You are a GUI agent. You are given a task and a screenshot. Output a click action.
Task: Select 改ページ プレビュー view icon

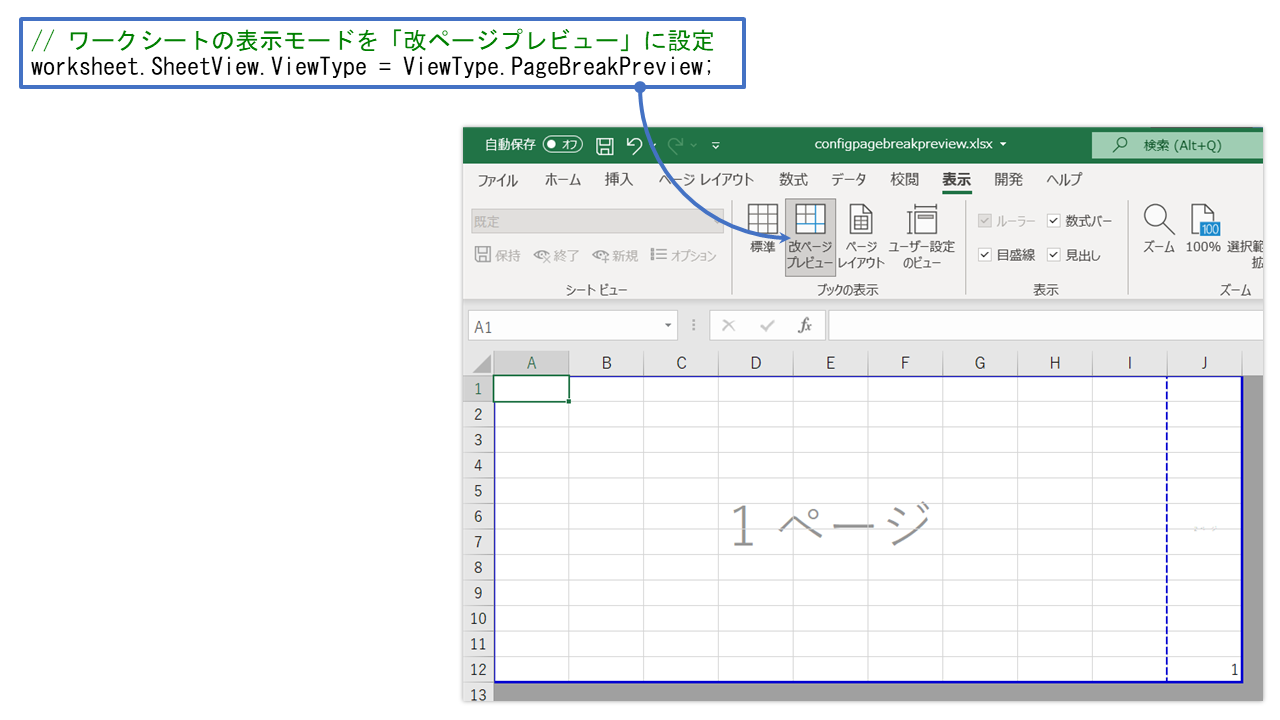click(810, 236)
